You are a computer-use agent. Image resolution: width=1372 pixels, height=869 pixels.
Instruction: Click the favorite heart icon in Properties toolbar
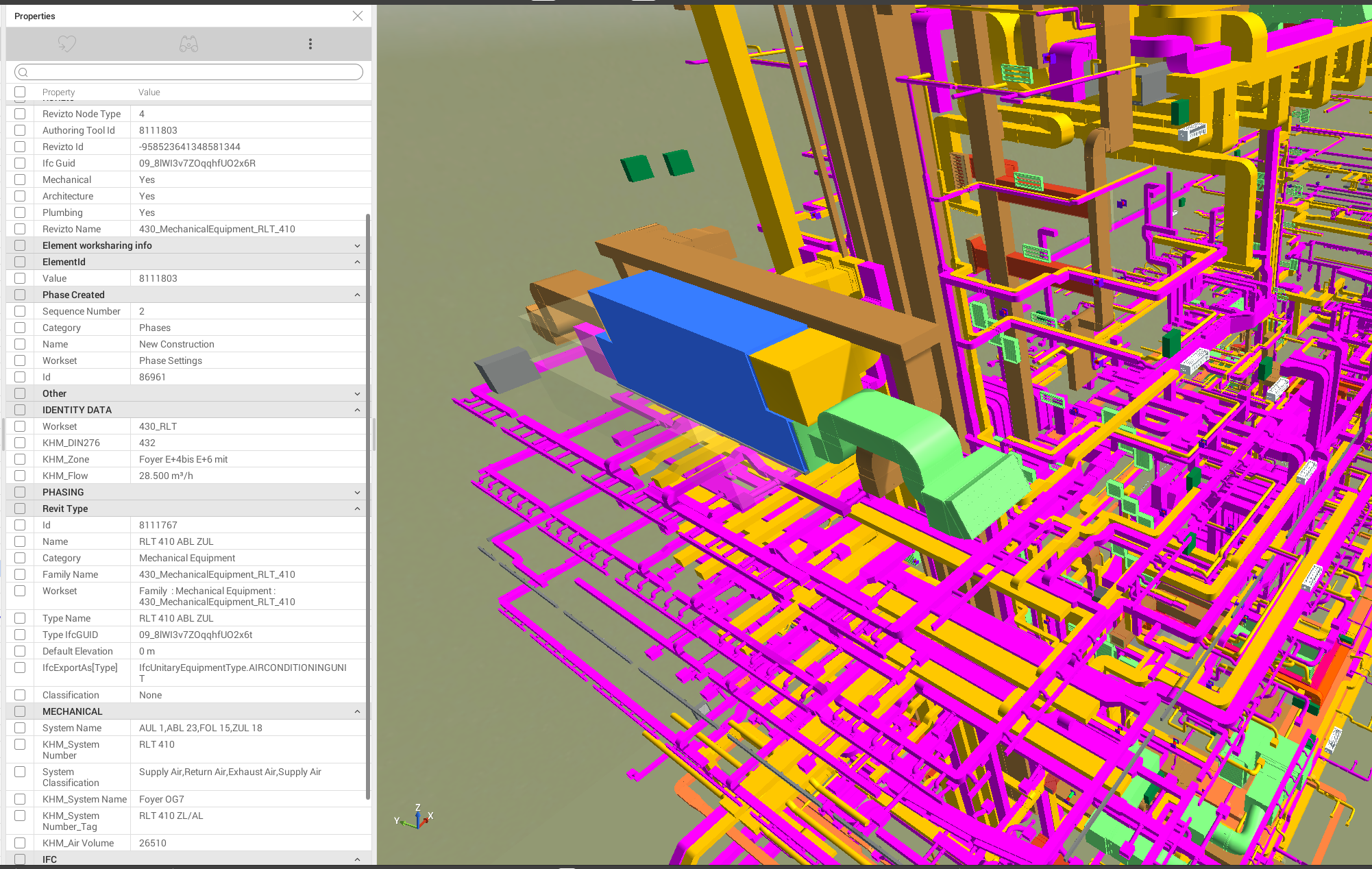[x=67, y=44]
